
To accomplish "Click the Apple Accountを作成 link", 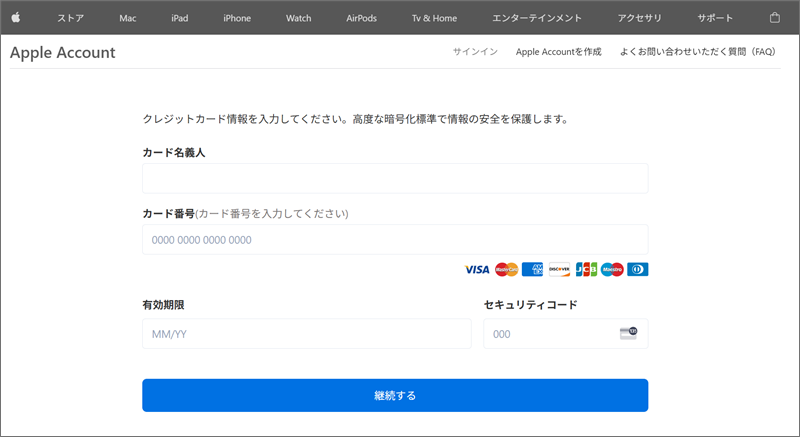I will click(559, 52).
